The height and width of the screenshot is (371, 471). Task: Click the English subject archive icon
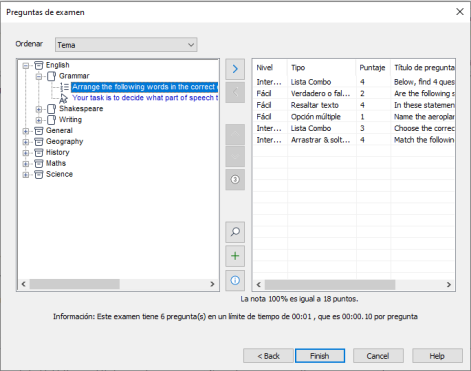pos(39,65)
